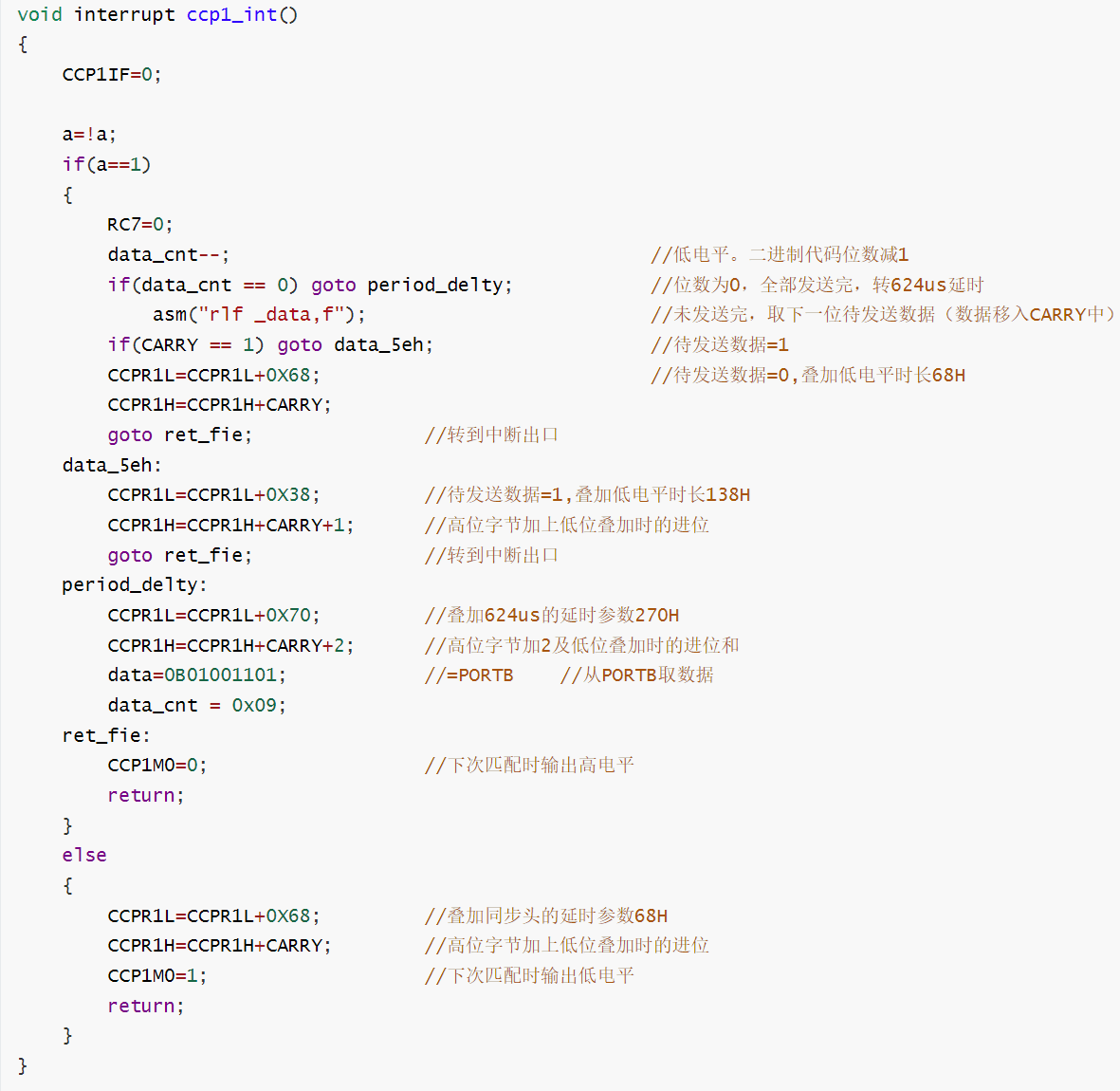Click the CCP1M0=0 statement
The image size is (1120, 1091).
156,765
